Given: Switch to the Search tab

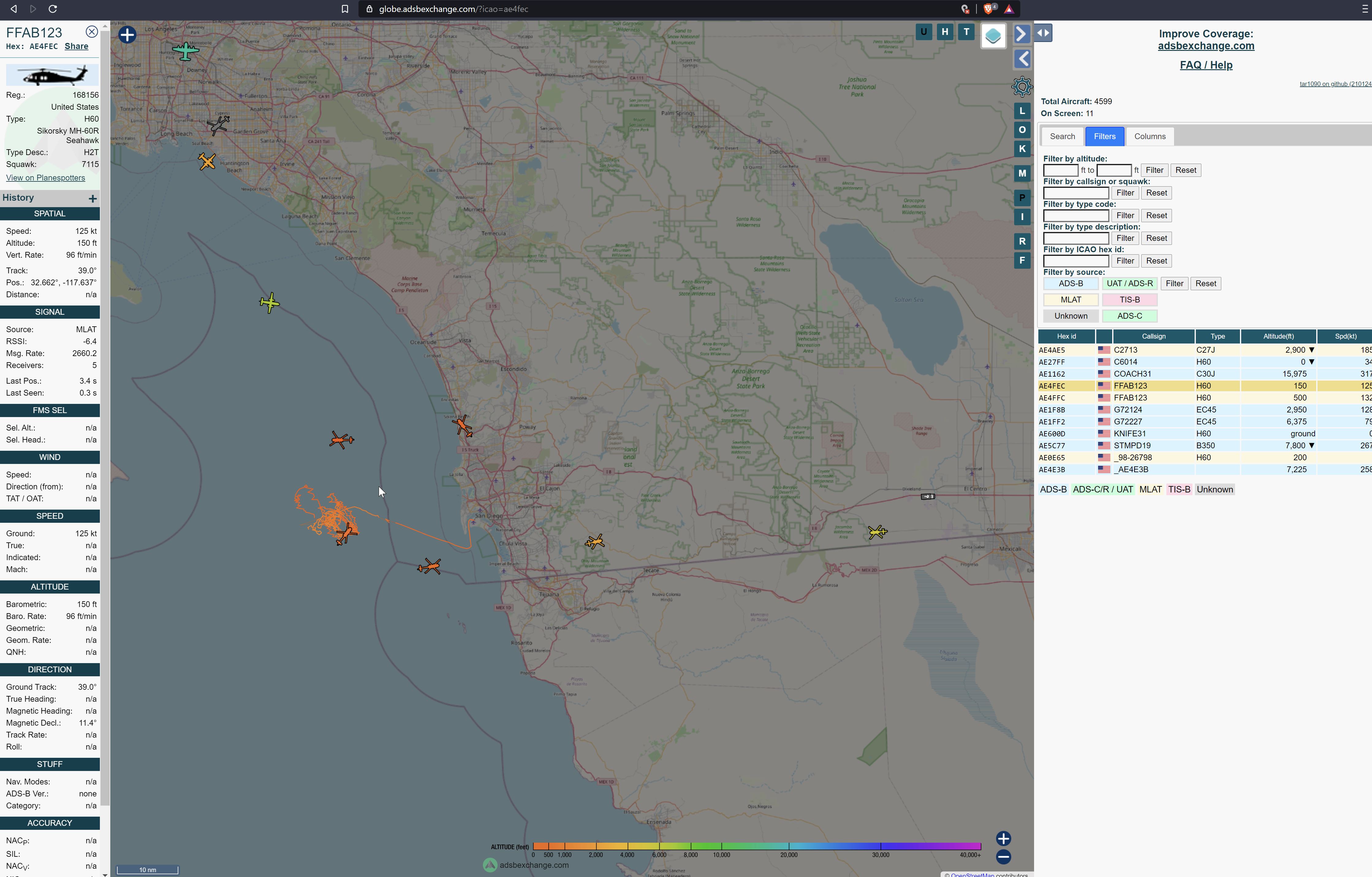Looking at the screenshot, I should click(1062, 136).
